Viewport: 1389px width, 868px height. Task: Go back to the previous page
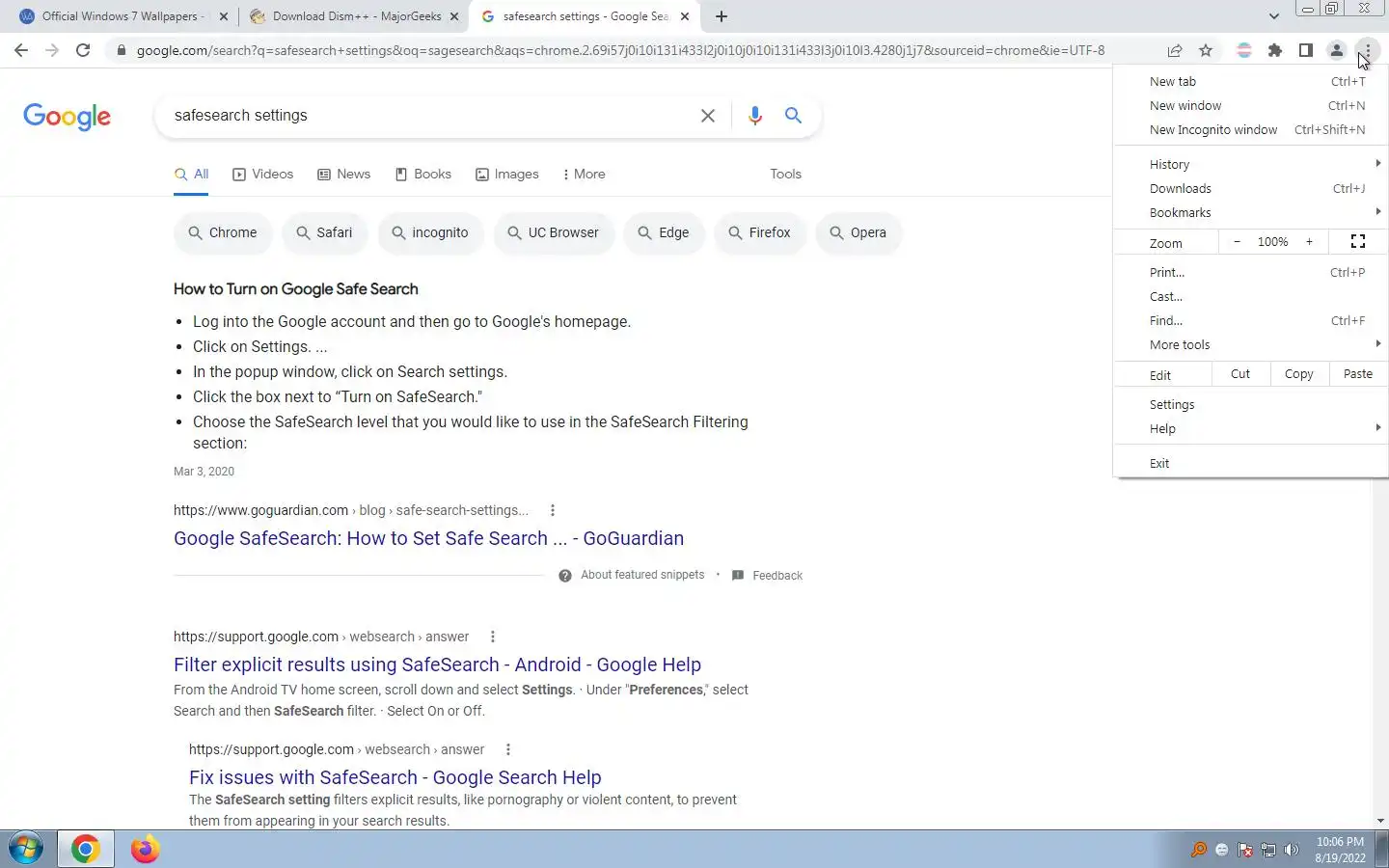[21, 50]
